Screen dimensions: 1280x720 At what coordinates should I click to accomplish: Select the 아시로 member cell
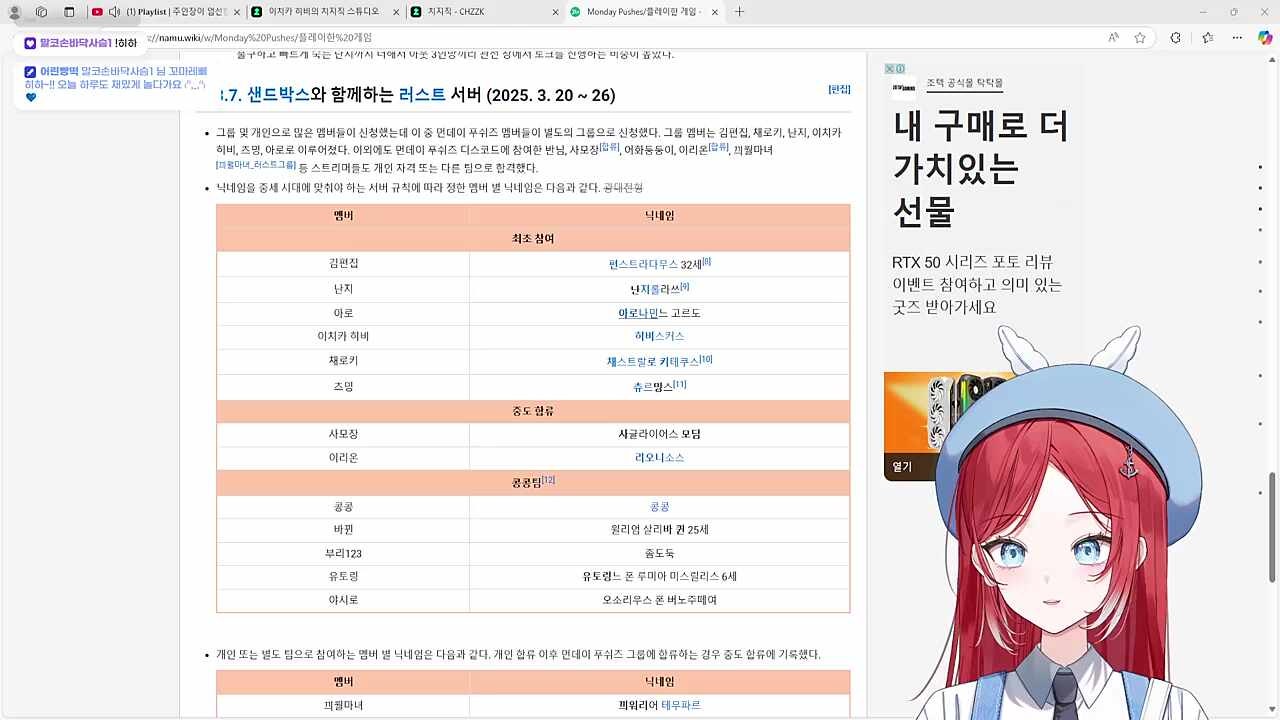343,600
